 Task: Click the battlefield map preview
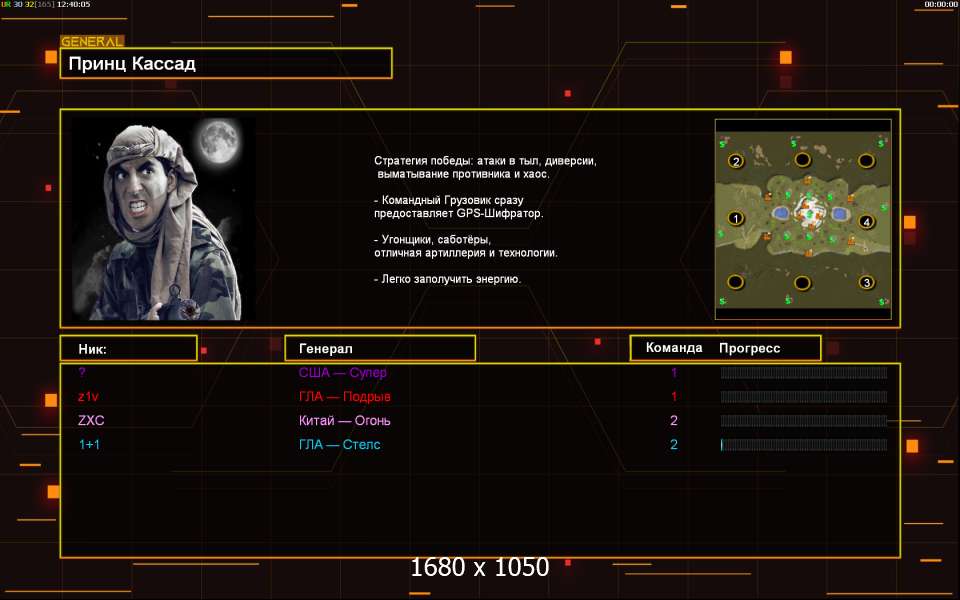click(803, 219)
